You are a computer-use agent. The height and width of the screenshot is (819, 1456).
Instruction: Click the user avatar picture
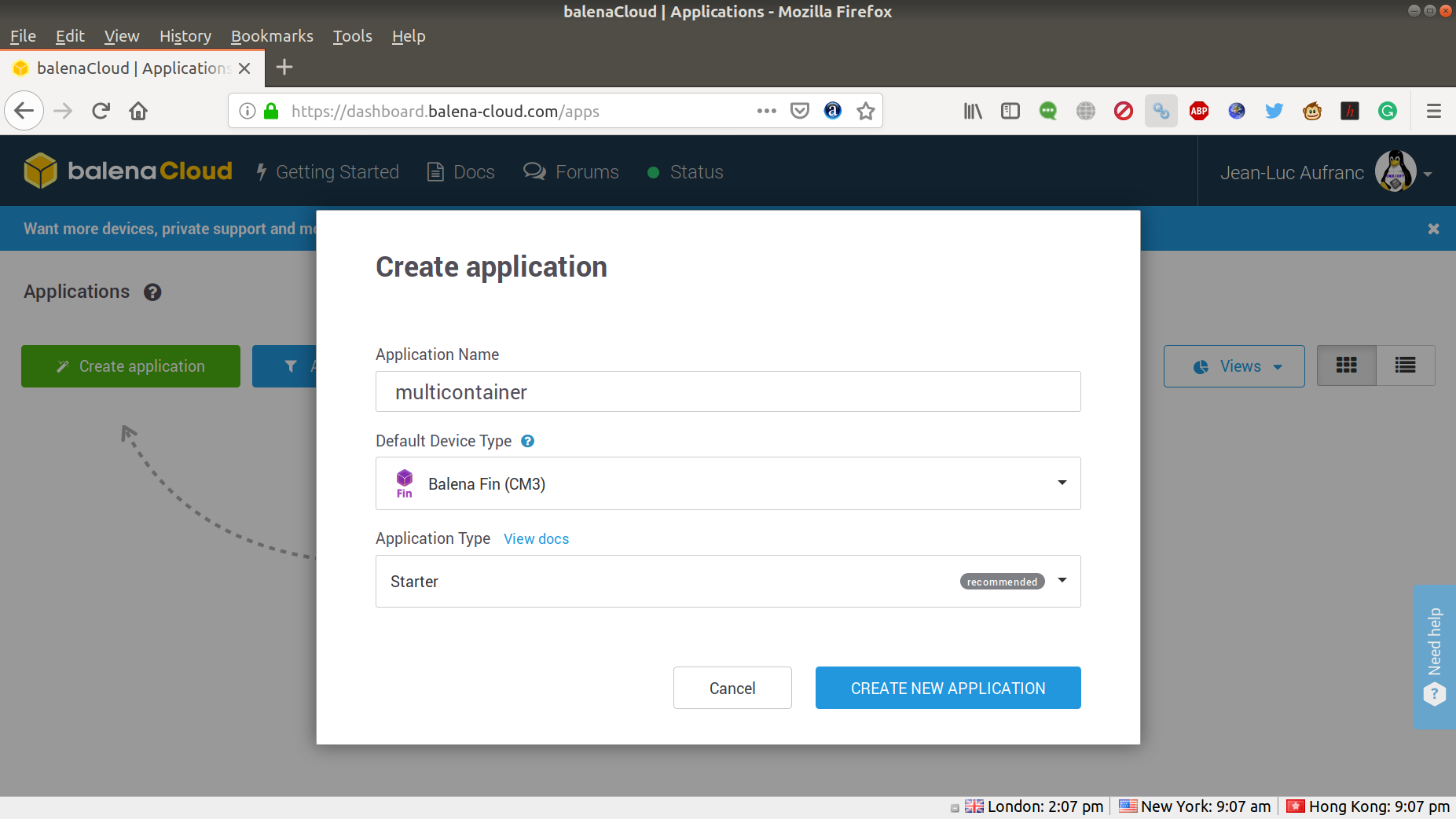1395,171
